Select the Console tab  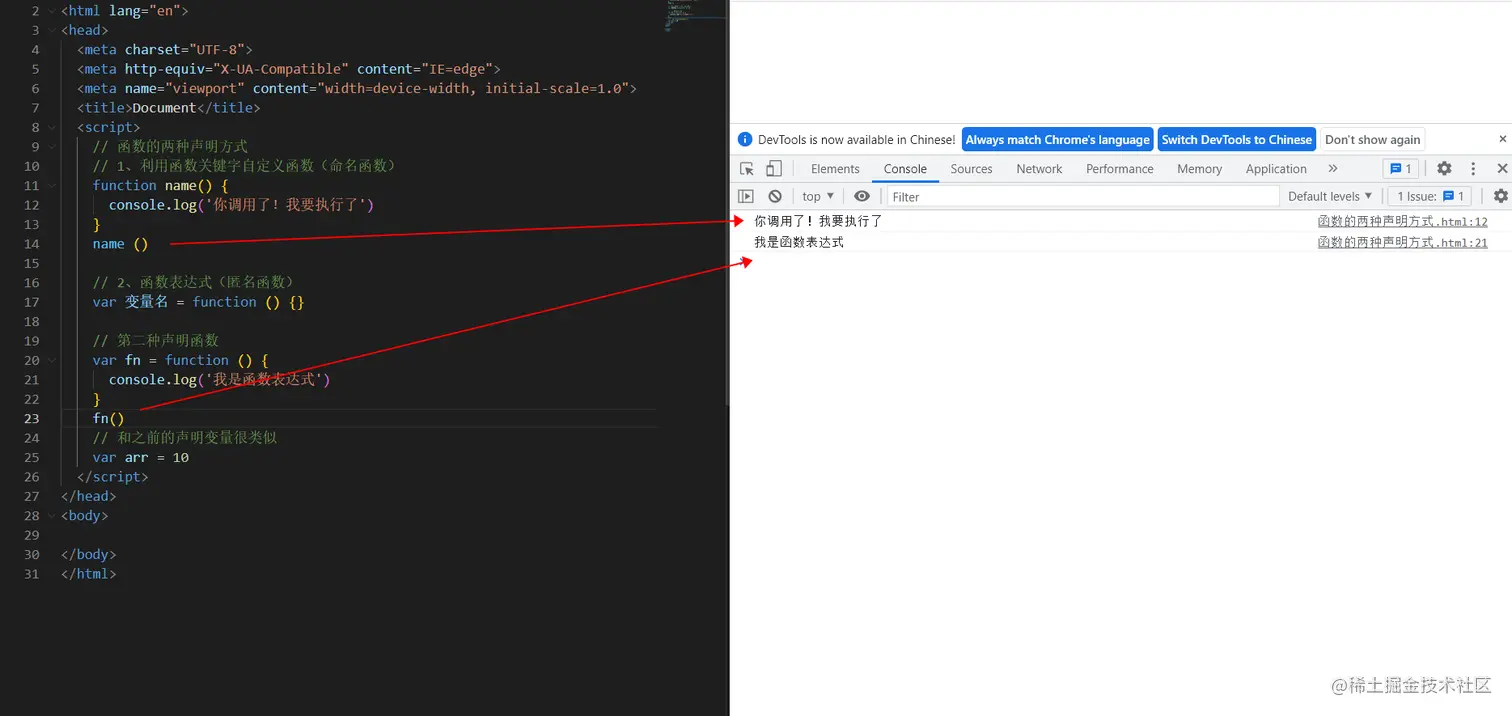905,169
